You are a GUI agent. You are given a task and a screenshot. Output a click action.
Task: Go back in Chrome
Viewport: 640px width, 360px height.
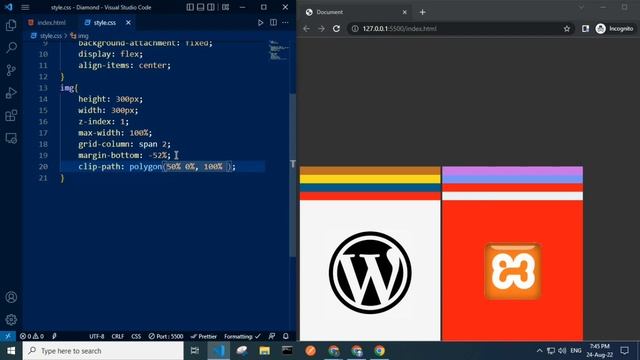coord(307,29)
